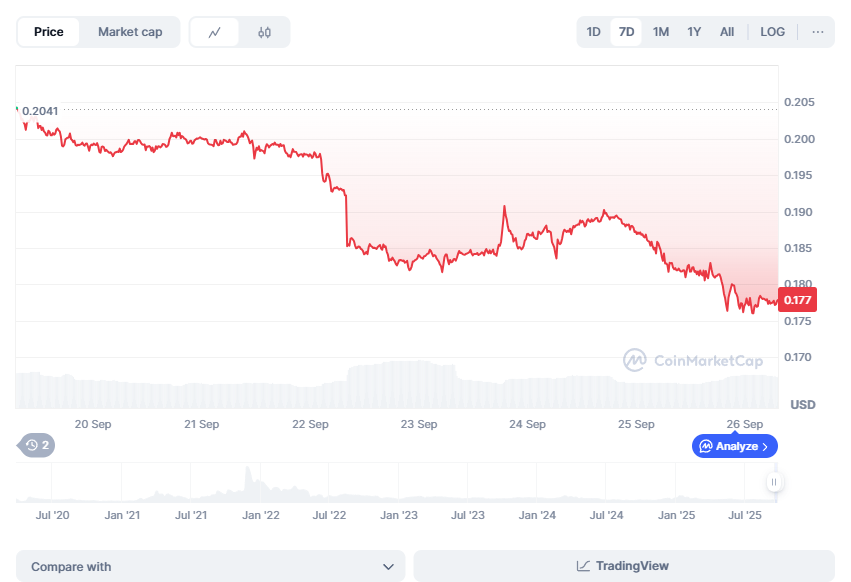Click the history events badge showing 2

38,445
